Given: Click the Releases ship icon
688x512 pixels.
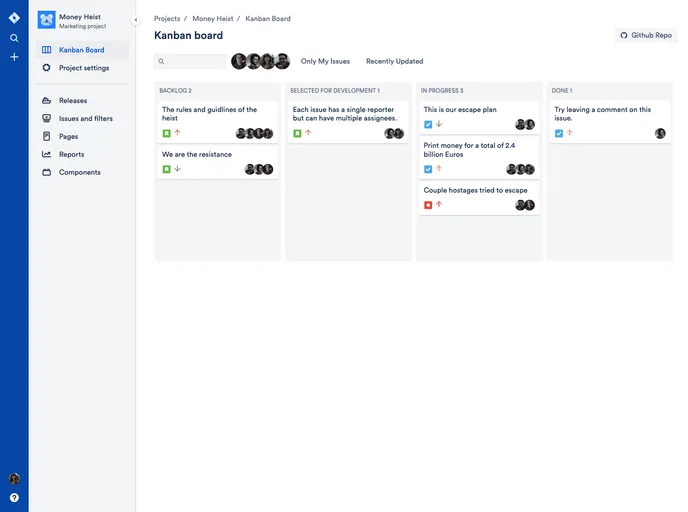Looking at the screenshot, I should (47, 100).
